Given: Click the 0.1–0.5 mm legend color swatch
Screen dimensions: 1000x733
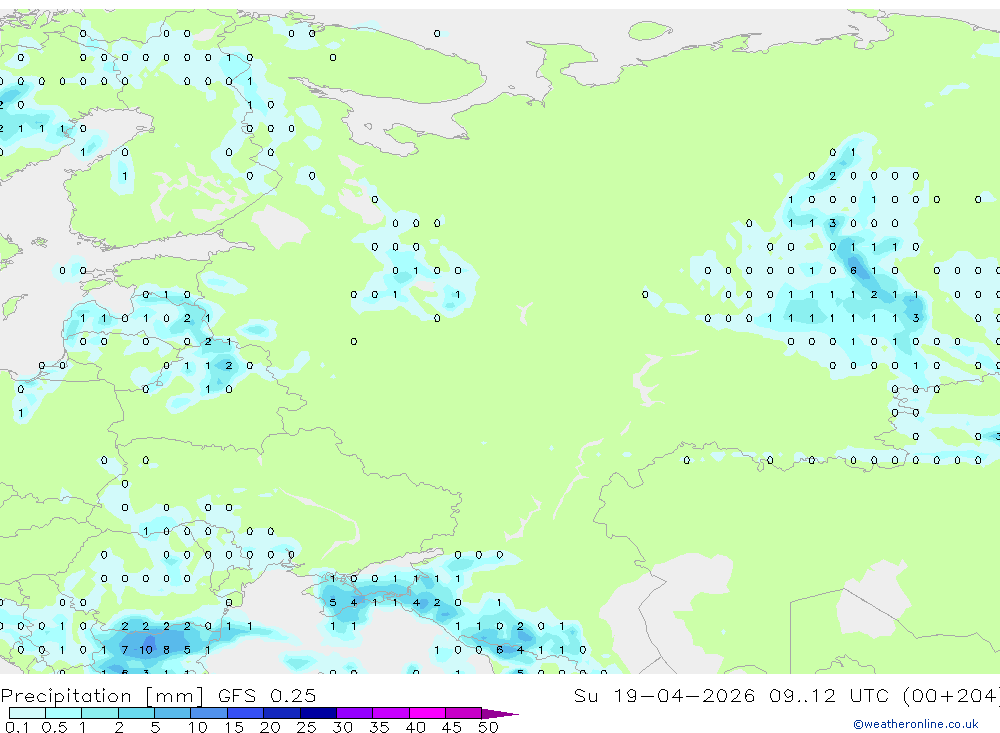Looking at the screenshot, I should click(27, 713).
